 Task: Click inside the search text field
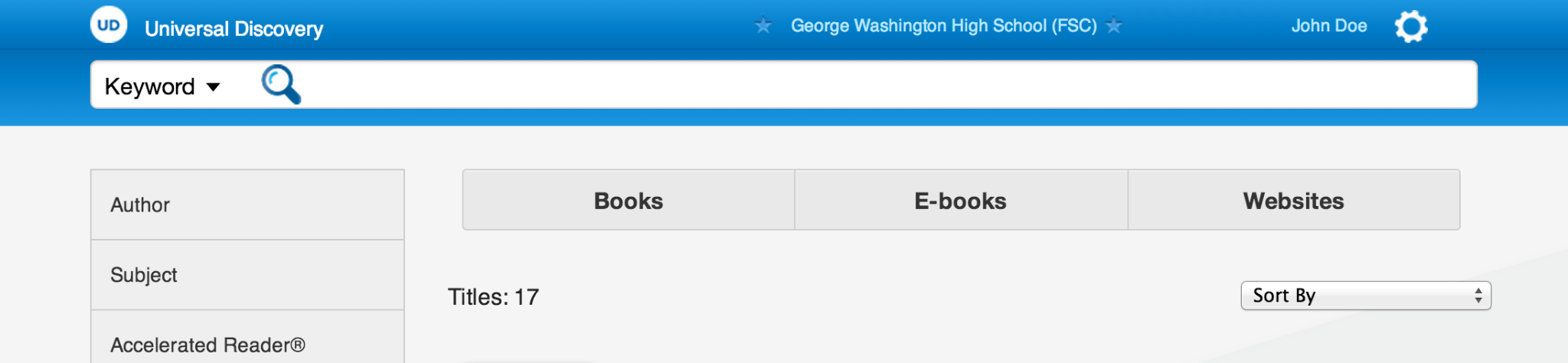point(888,84)
